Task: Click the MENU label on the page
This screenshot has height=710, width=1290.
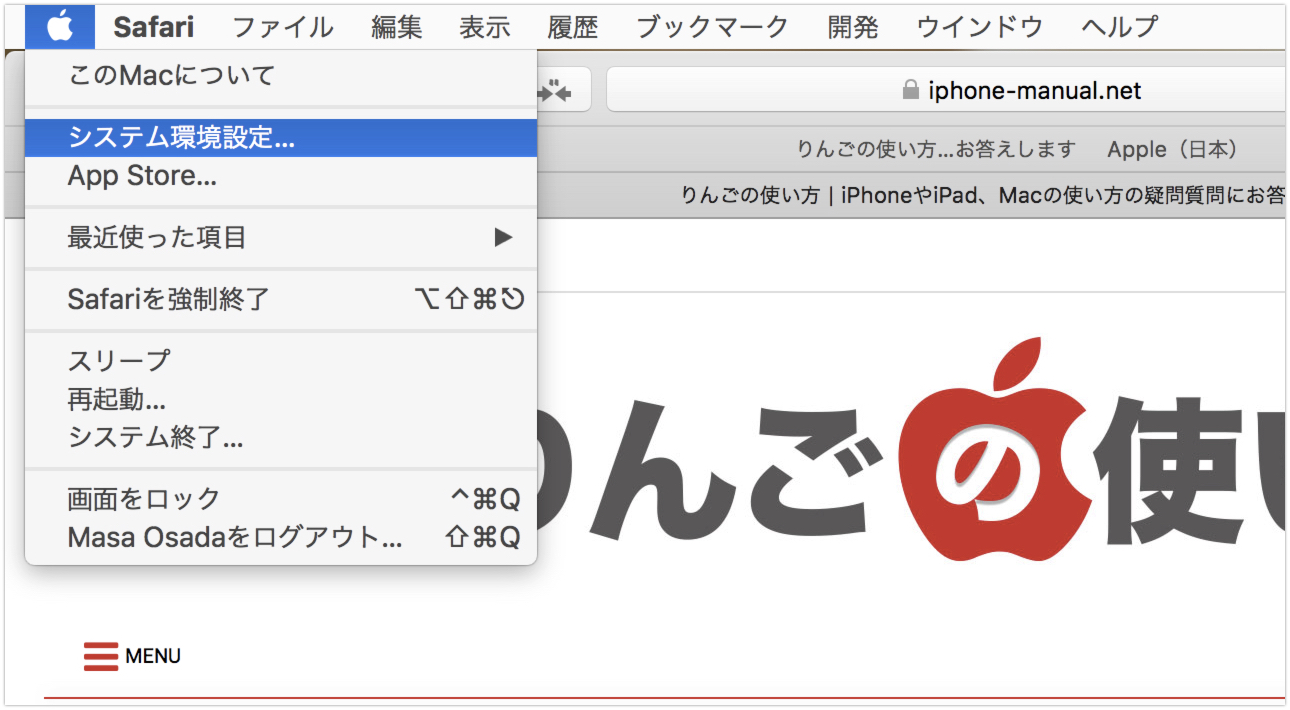Action: [153, 657]
